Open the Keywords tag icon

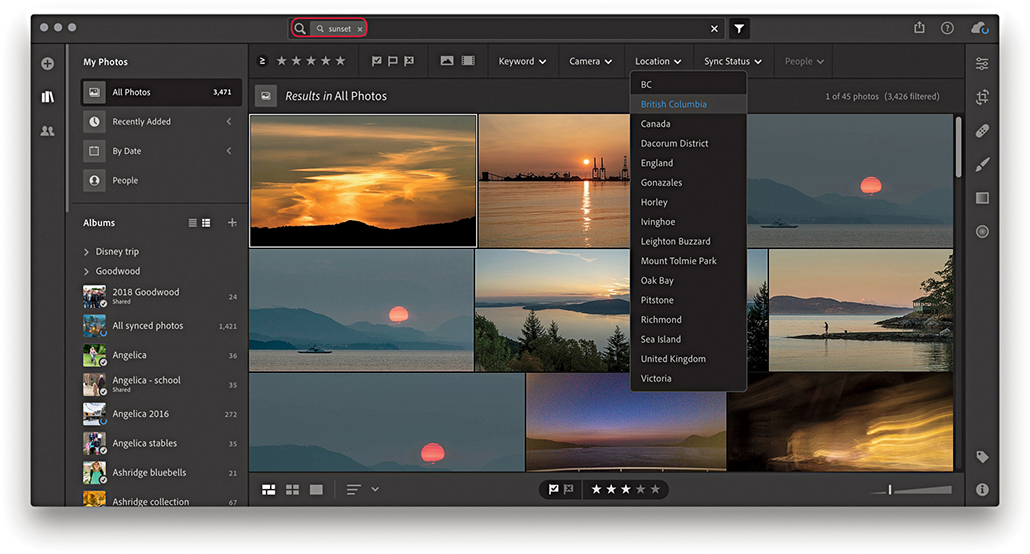(x=982, y=457)
